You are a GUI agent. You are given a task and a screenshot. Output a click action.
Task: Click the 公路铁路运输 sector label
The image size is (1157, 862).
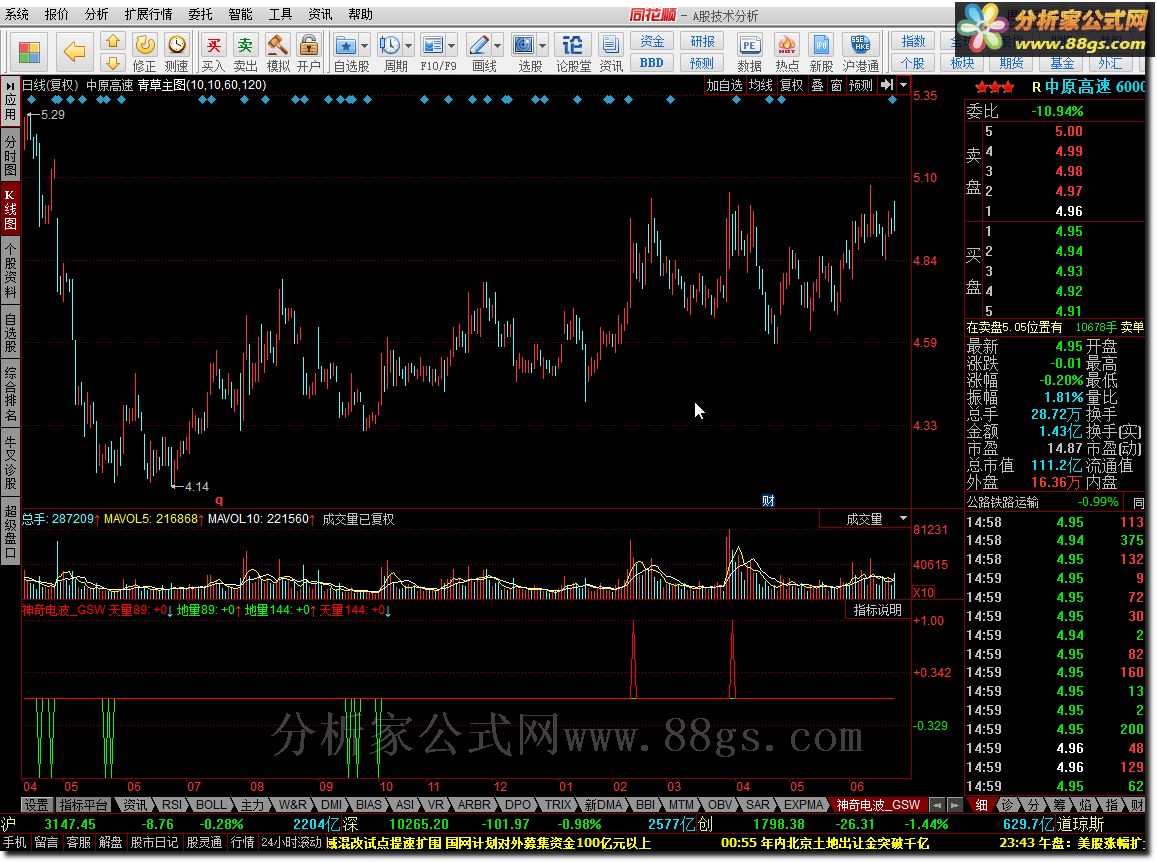[1003, 502]
